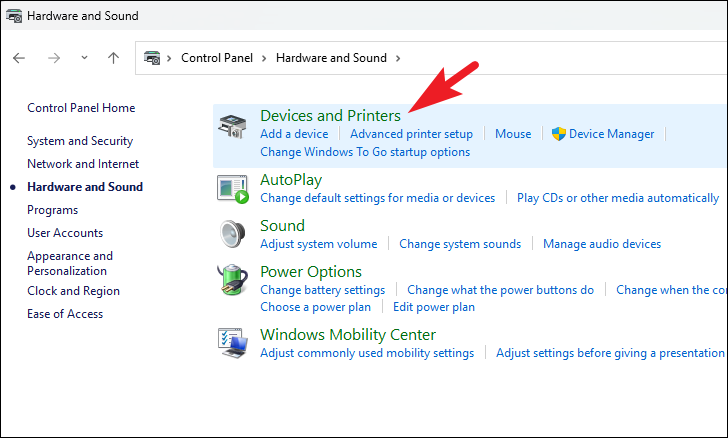Viewport: 728px width, 438px height.
Task: Click the forward navigation arrow
Action: coord(54,58)
